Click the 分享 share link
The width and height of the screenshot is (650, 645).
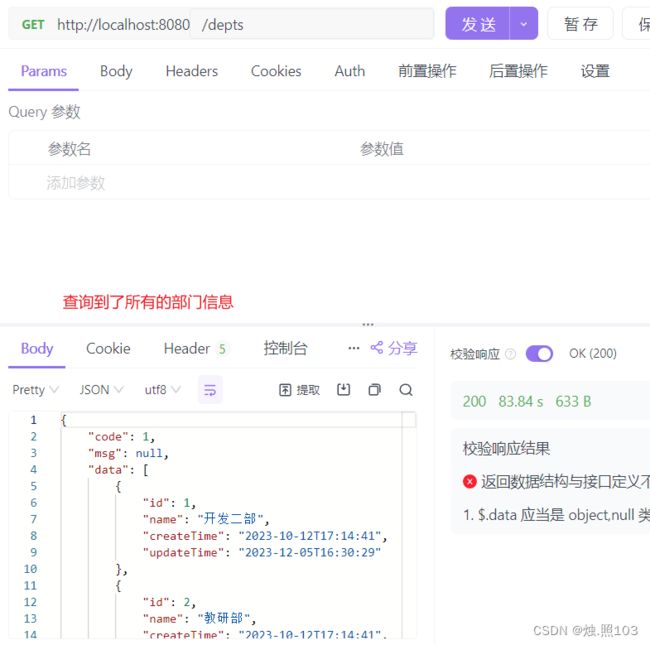point(394,348)
